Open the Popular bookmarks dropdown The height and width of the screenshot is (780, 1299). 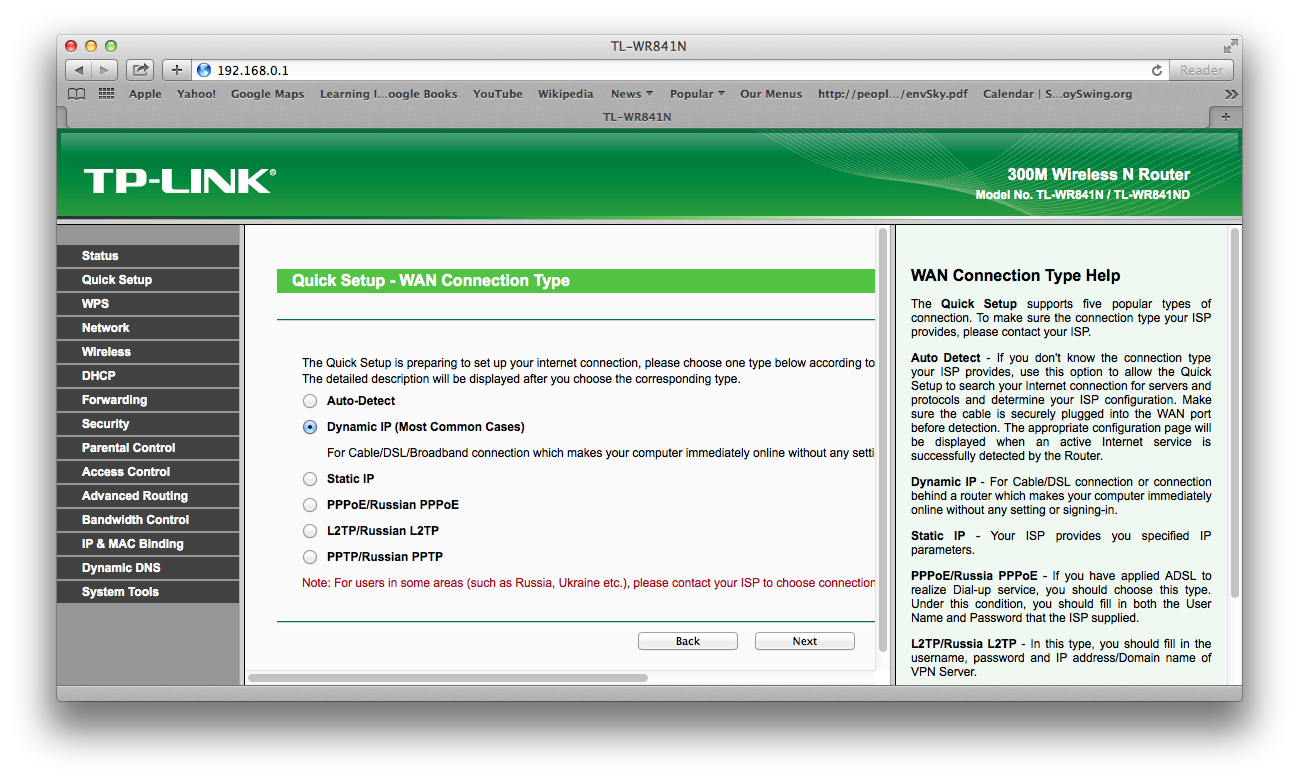coord(697,94)
